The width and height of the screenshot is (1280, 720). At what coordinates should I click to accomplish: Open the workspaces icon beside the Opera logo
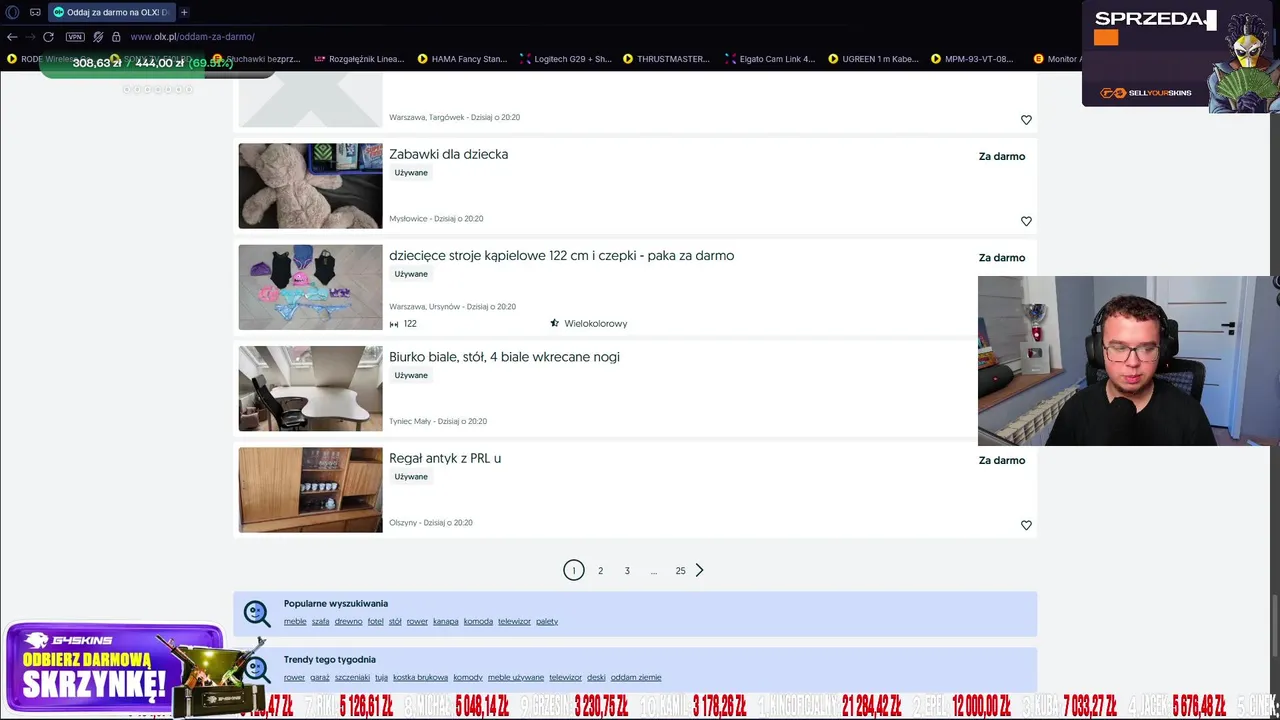click(x=35, y=12)
